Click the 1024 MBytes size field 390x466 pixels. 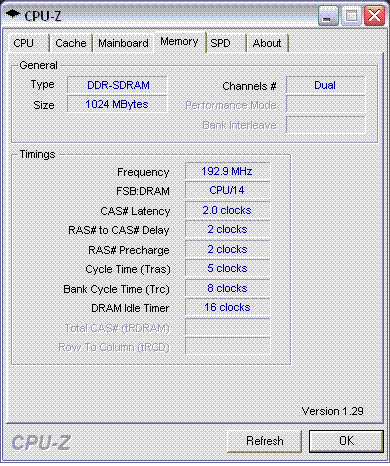click(x=117, y=104)
